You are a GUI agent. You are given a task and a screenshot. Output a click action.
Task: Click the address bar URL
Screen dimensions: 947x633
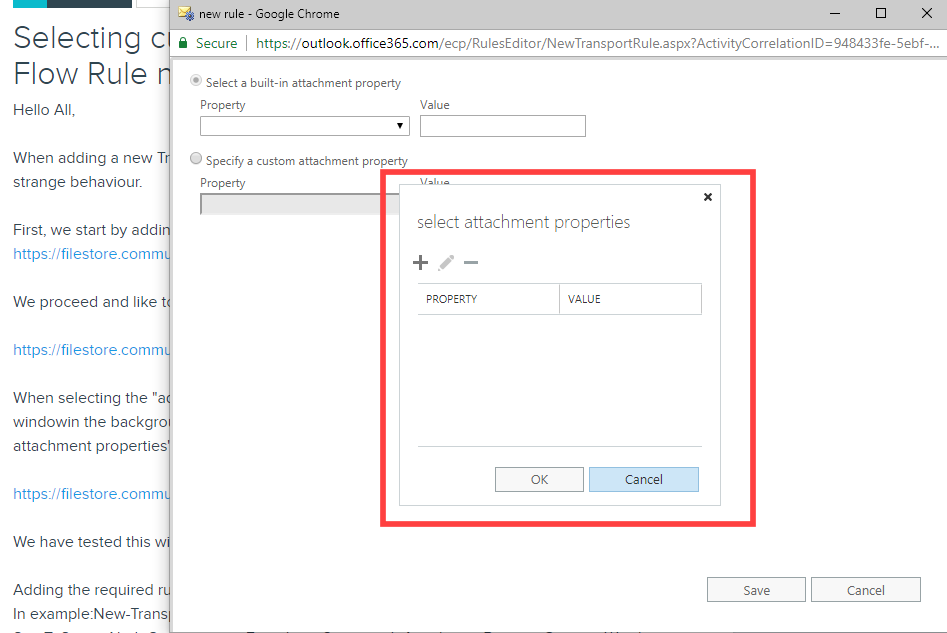pyautogui.click(x=597, y=43)
